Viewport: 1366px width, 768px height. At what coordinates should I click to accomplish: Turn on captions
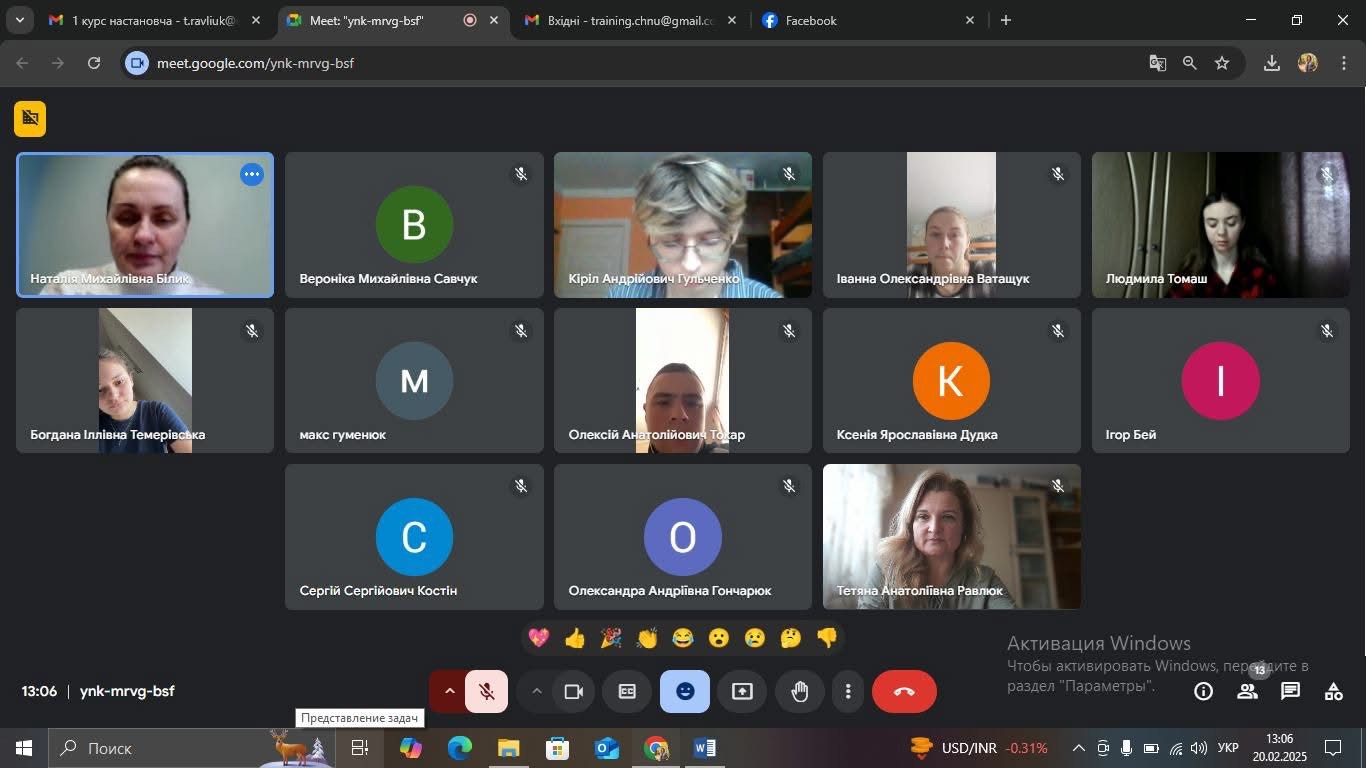coord(627,691)
